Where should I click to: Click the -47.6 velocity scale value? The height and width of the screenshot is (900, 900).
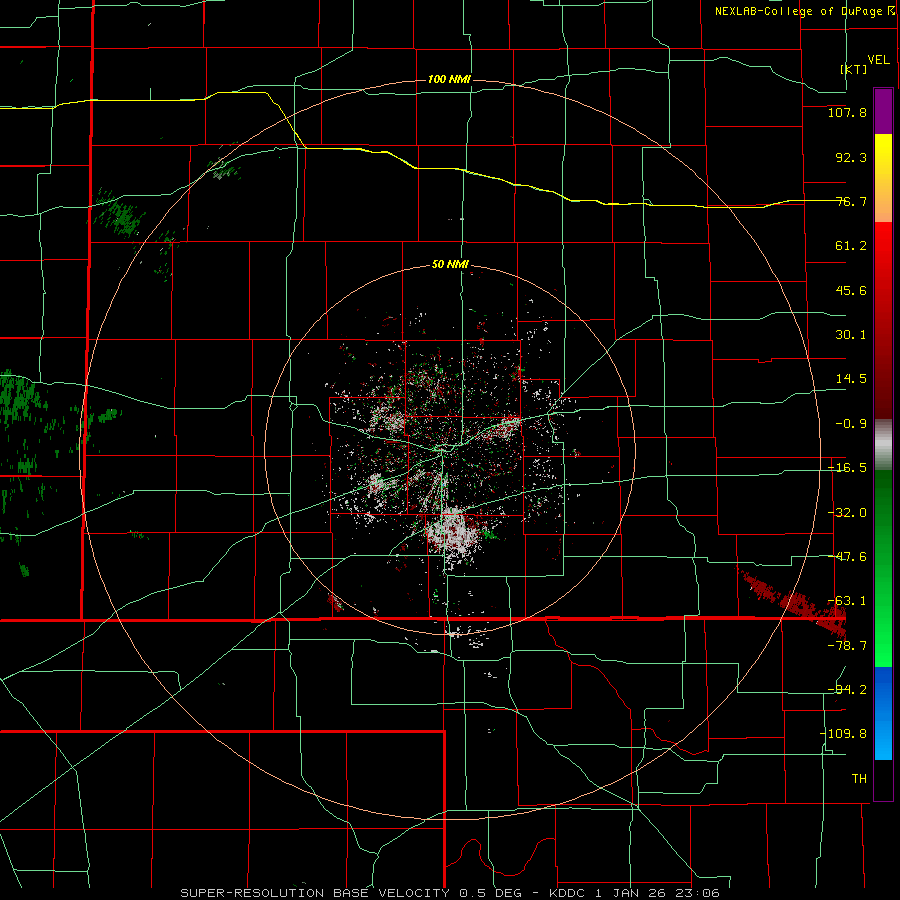point(847,557)
